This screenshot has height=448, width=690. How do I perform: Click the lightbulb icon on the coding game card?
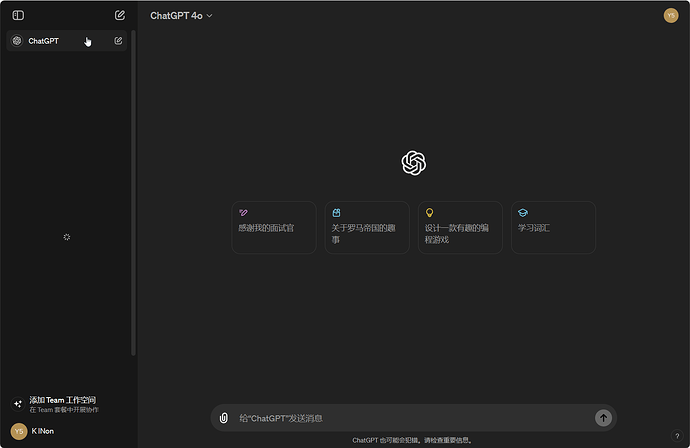click(x=429, y=213)
